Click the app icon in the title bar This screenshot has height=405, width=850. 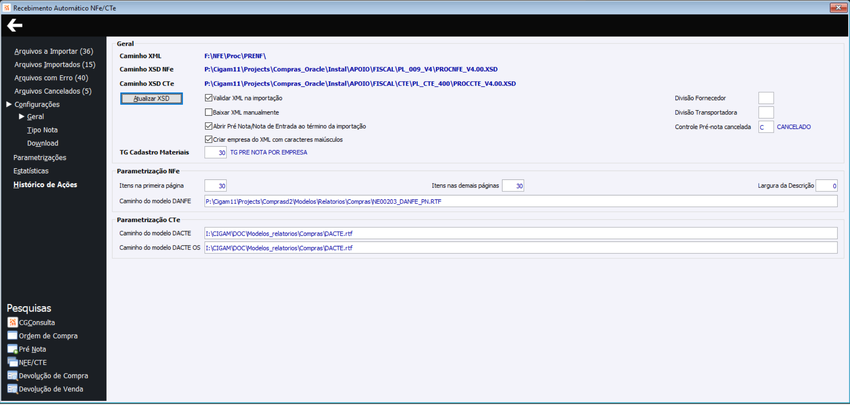(7, 7)
